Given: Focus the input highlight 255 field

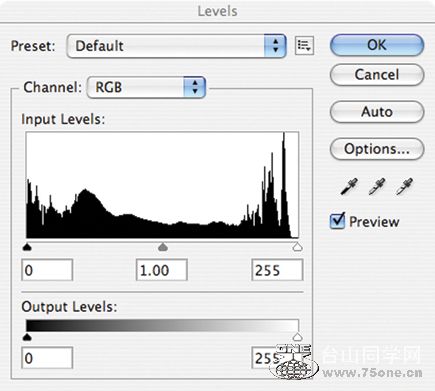Looking at the screenshot, I should (x=277, y=270).
